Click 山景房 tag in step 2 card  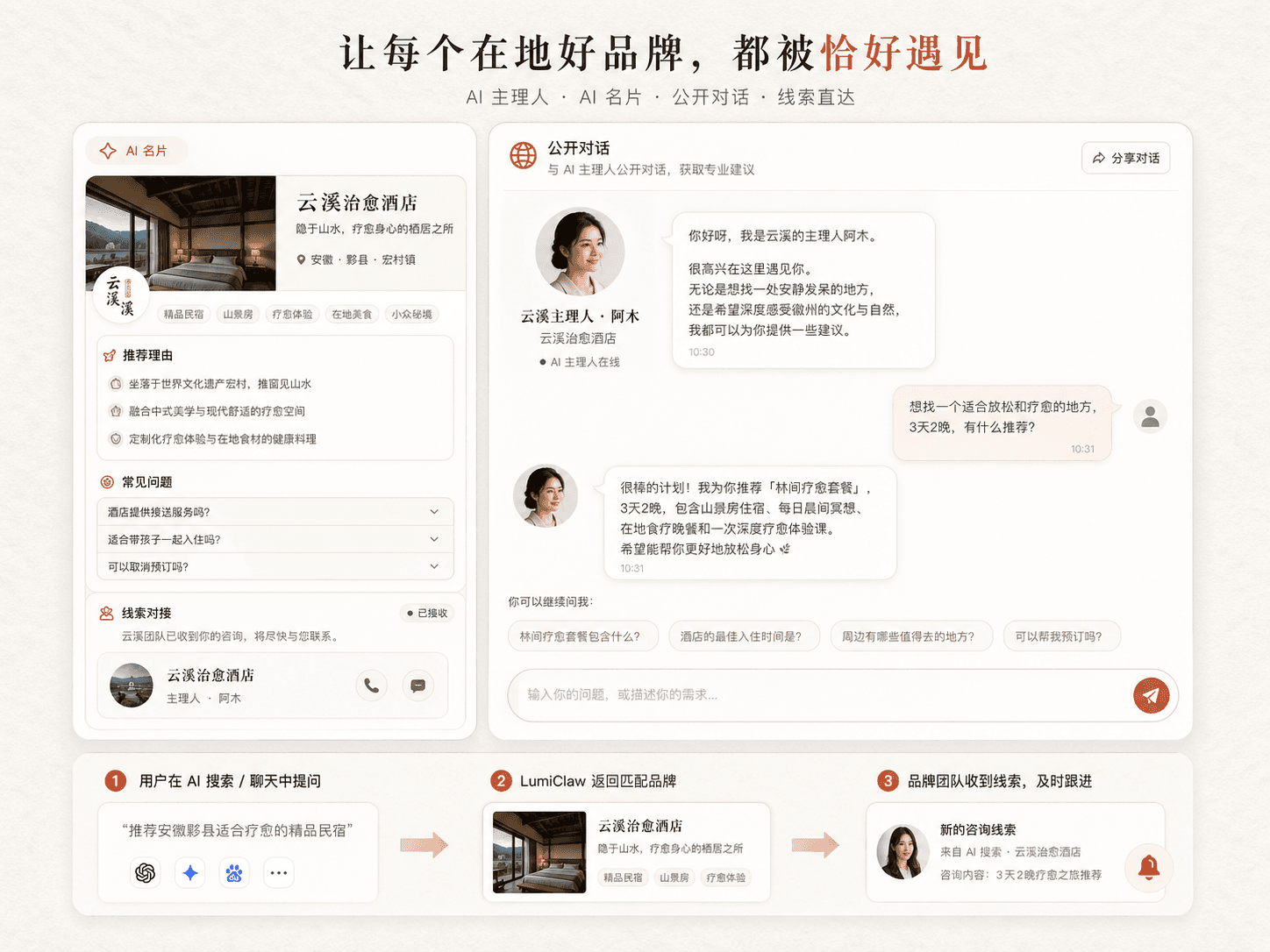tap(674, 877)
